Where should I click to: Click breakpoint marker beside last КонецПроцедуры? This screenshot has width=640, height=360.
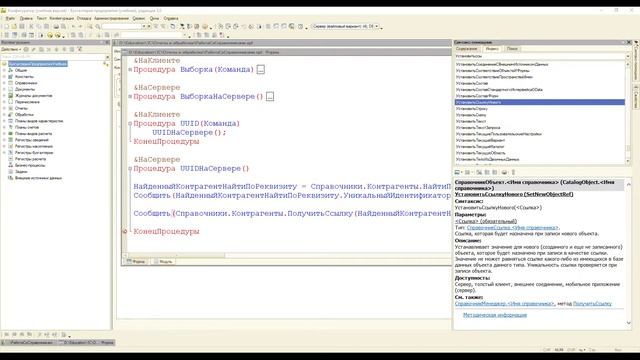(x=125, y=231)
